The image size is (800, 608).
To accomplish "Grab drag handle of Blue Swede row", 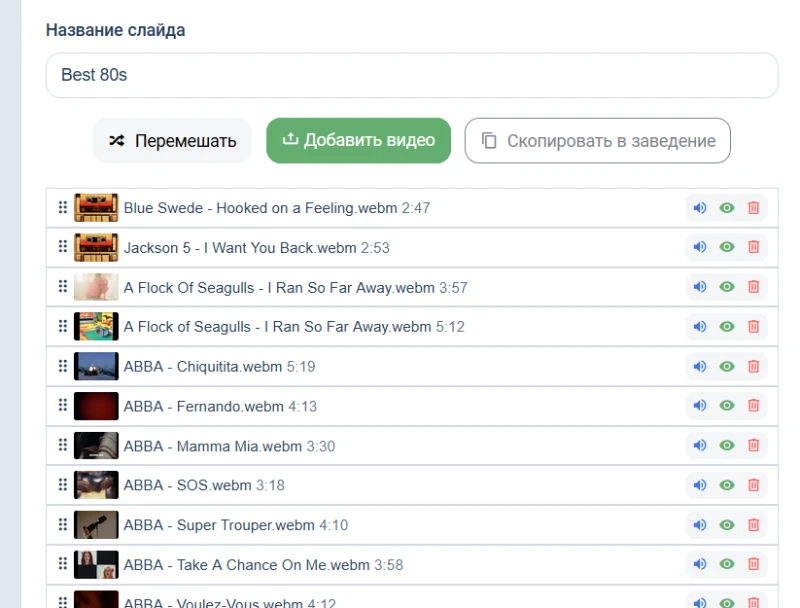I will pos(63,207).
